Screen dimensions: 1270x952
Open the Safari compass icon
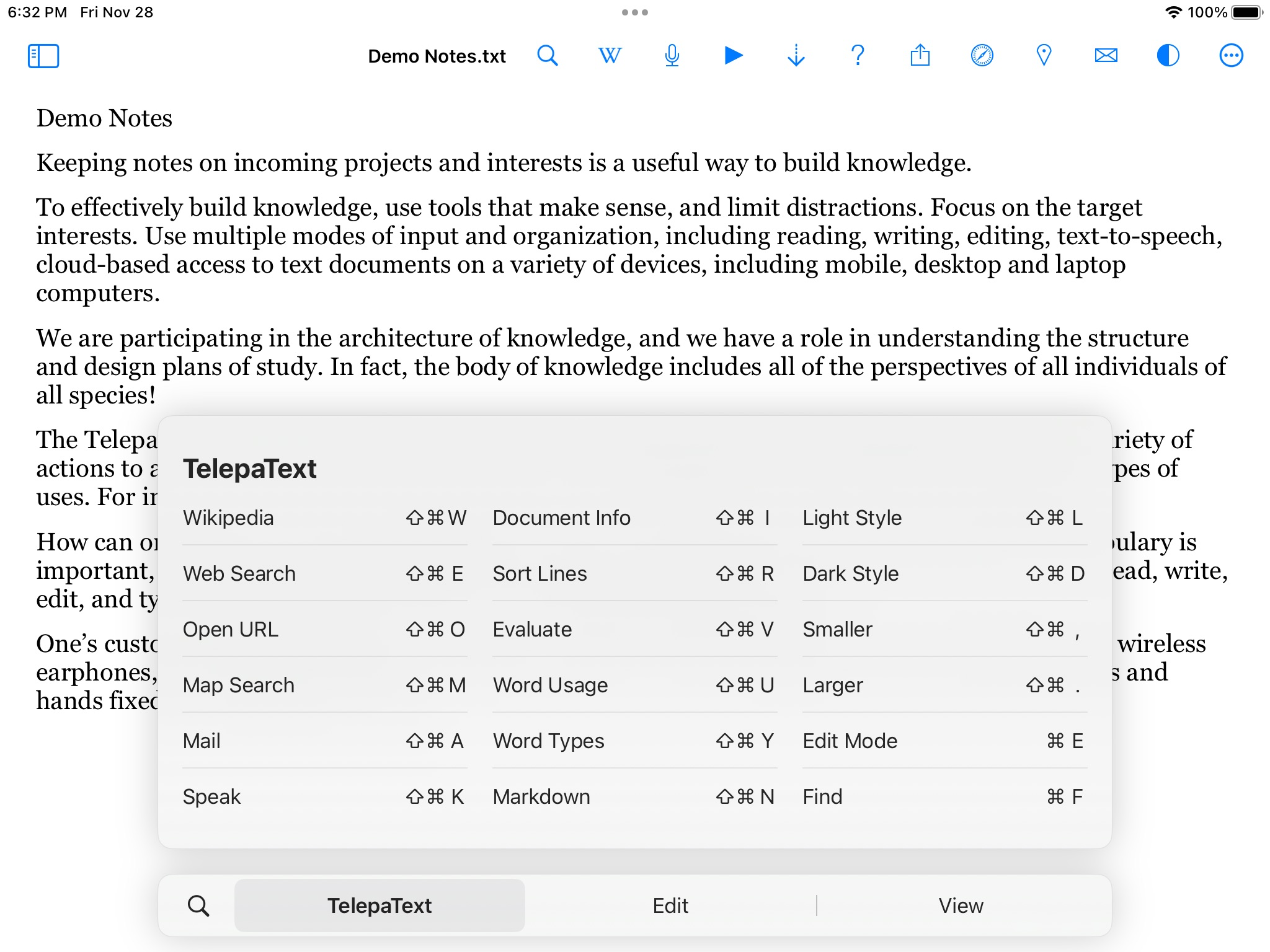pyautogui.click(x=982, y=56)
